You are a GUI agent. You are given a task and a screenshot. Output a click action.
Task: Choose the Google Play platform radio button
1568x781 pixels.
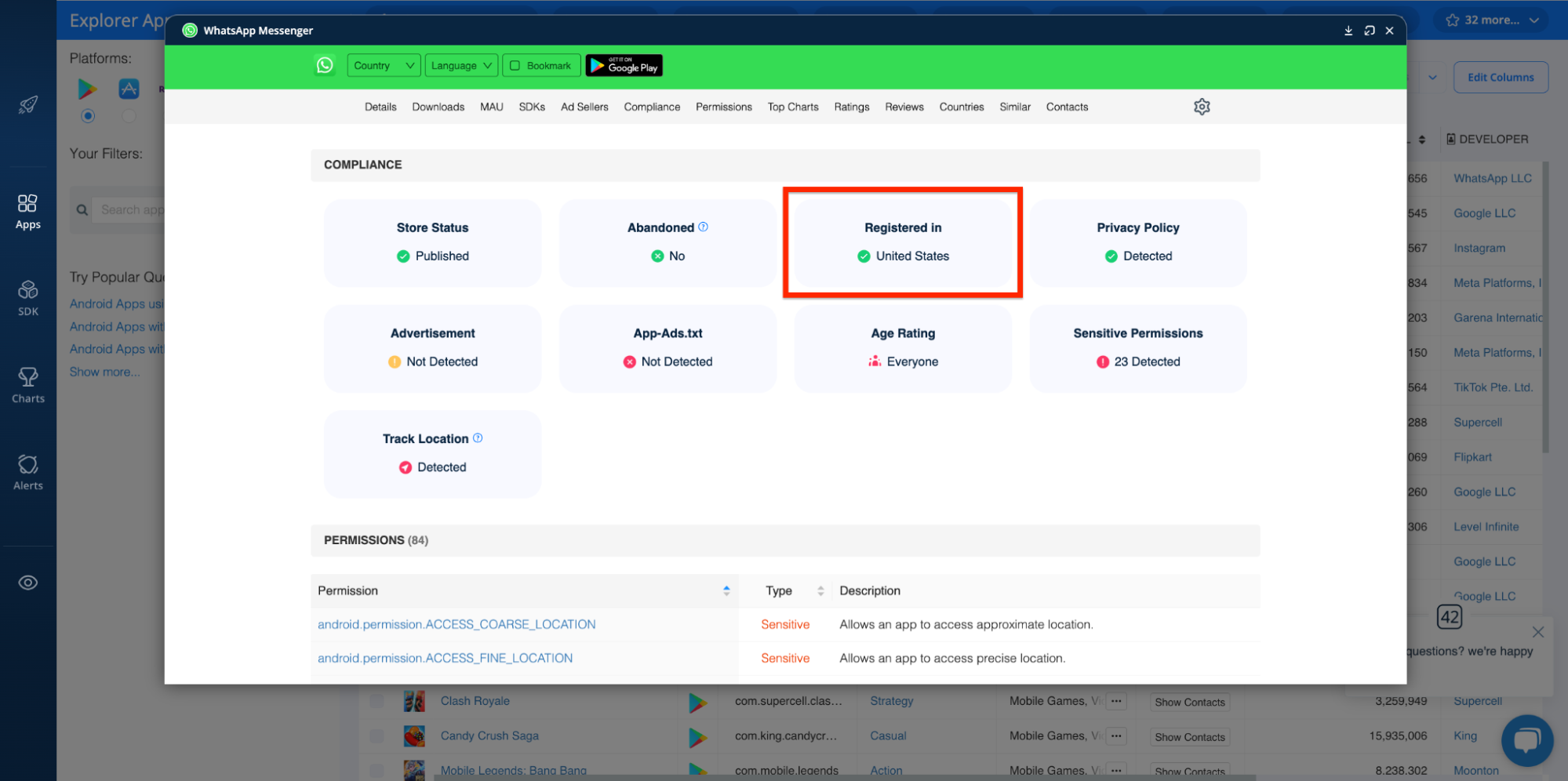88,116
